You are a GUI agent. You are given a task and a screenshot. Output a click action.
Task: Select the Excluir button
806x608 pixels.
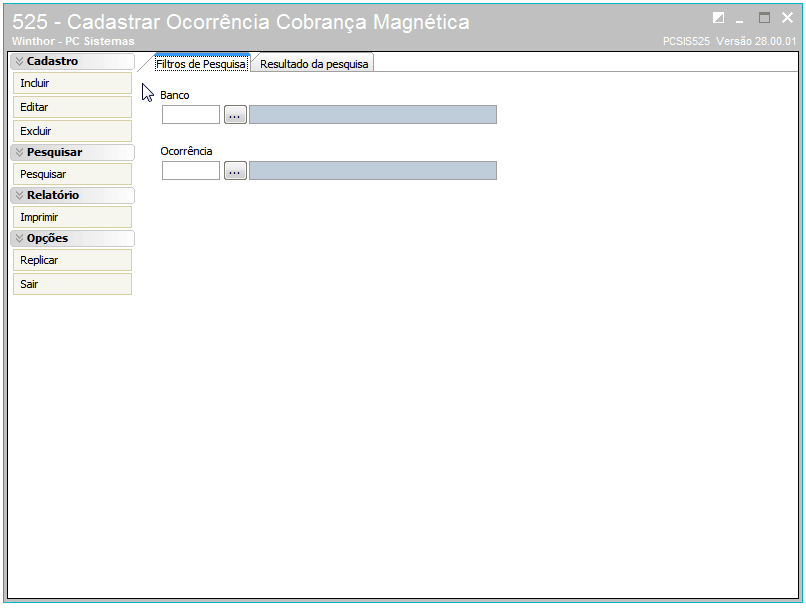pyautogui.click(x=72, y=131)
